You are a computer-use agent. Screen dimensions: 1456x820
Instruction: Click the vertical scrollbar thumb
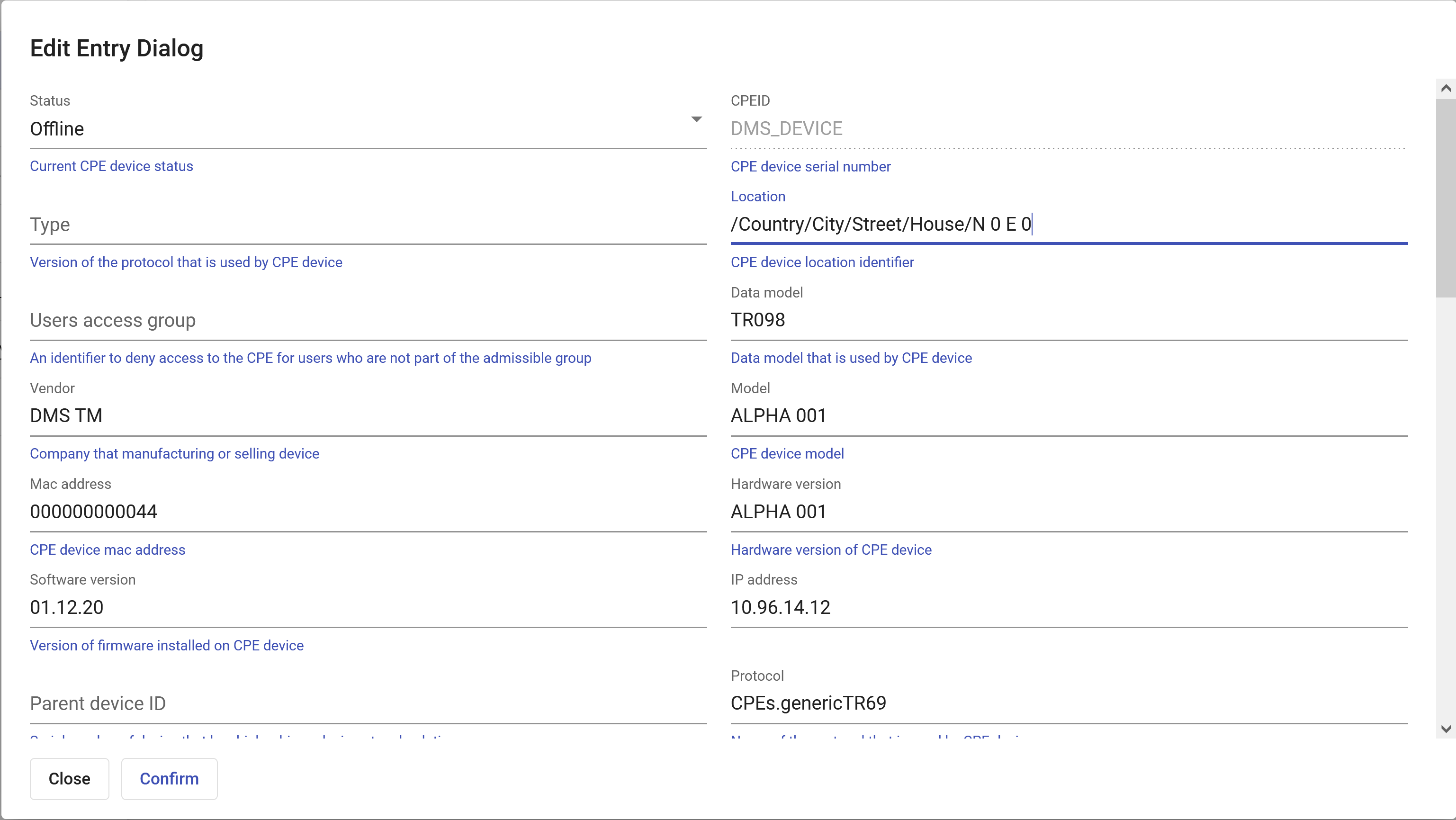tap(1446, 198)
